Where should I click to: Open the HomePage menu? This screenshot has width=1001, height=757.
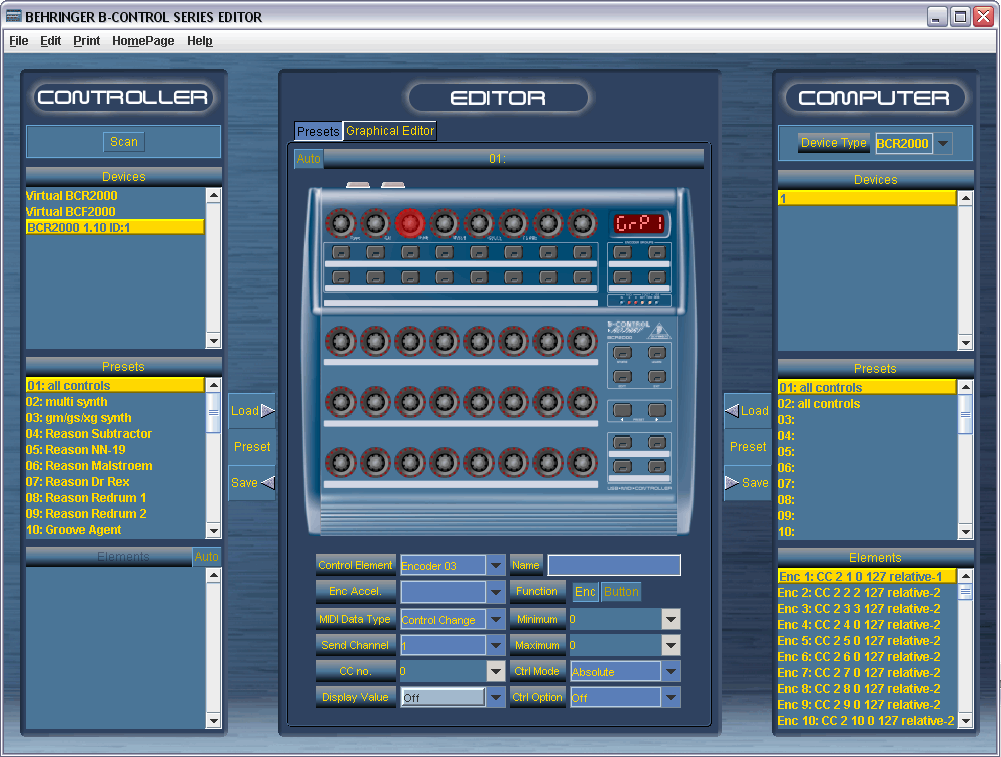[143, 41]
